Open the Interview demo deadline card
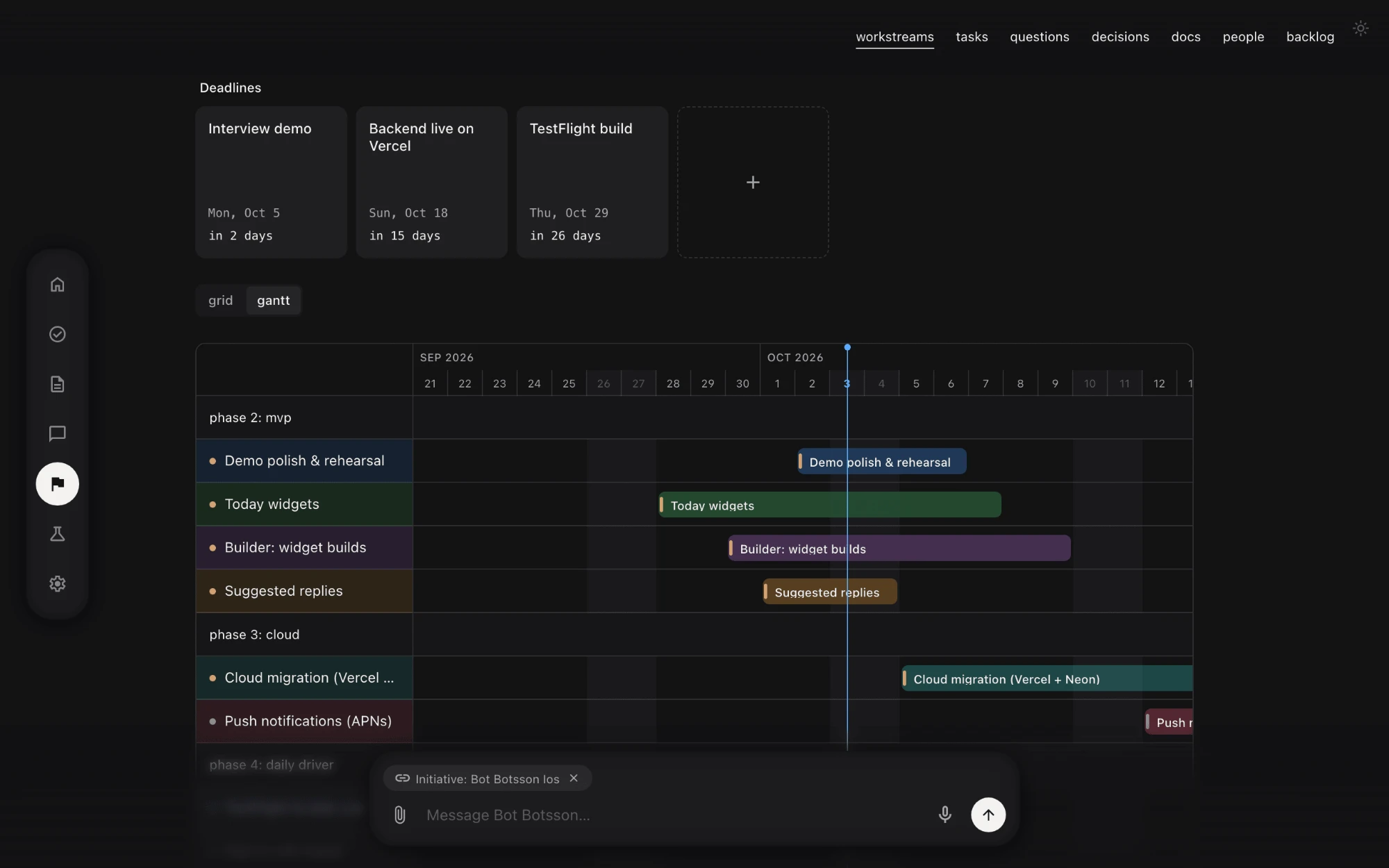Viewport: 1389px width, 868px height. click(x=272, y=182)
